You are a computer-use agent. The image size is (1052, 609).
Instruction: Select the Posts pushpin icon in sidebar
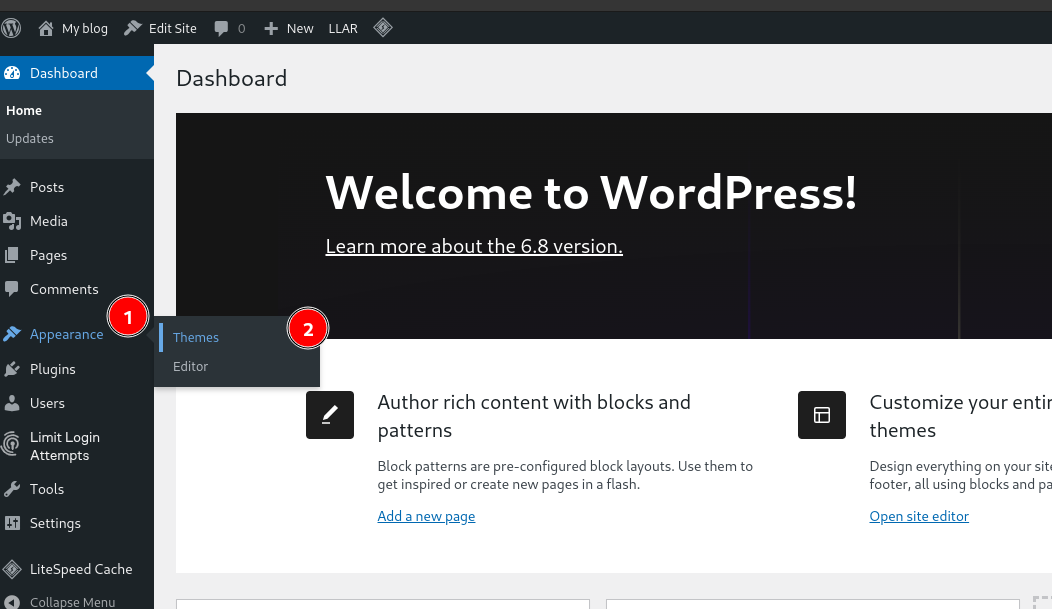point(16,187)
